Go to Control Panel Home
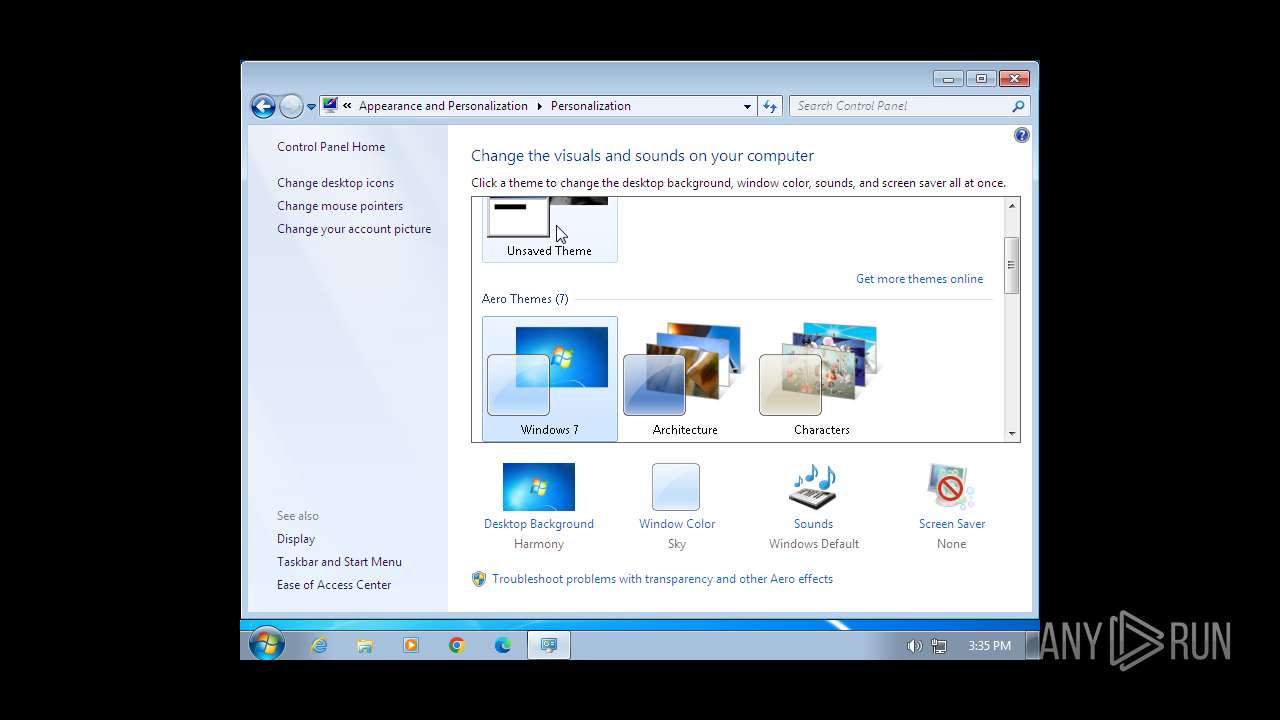Image resolution: width=1280 pixels, height=720 pixels. click(x=331, y=147)
